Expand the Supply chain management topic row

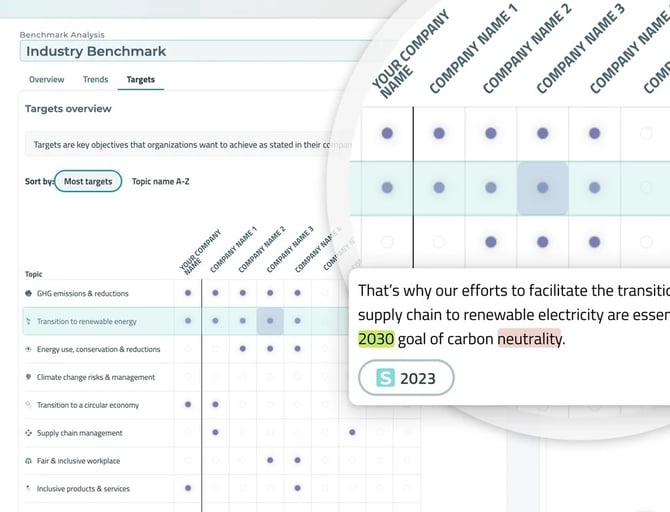(x=79, y=433)
